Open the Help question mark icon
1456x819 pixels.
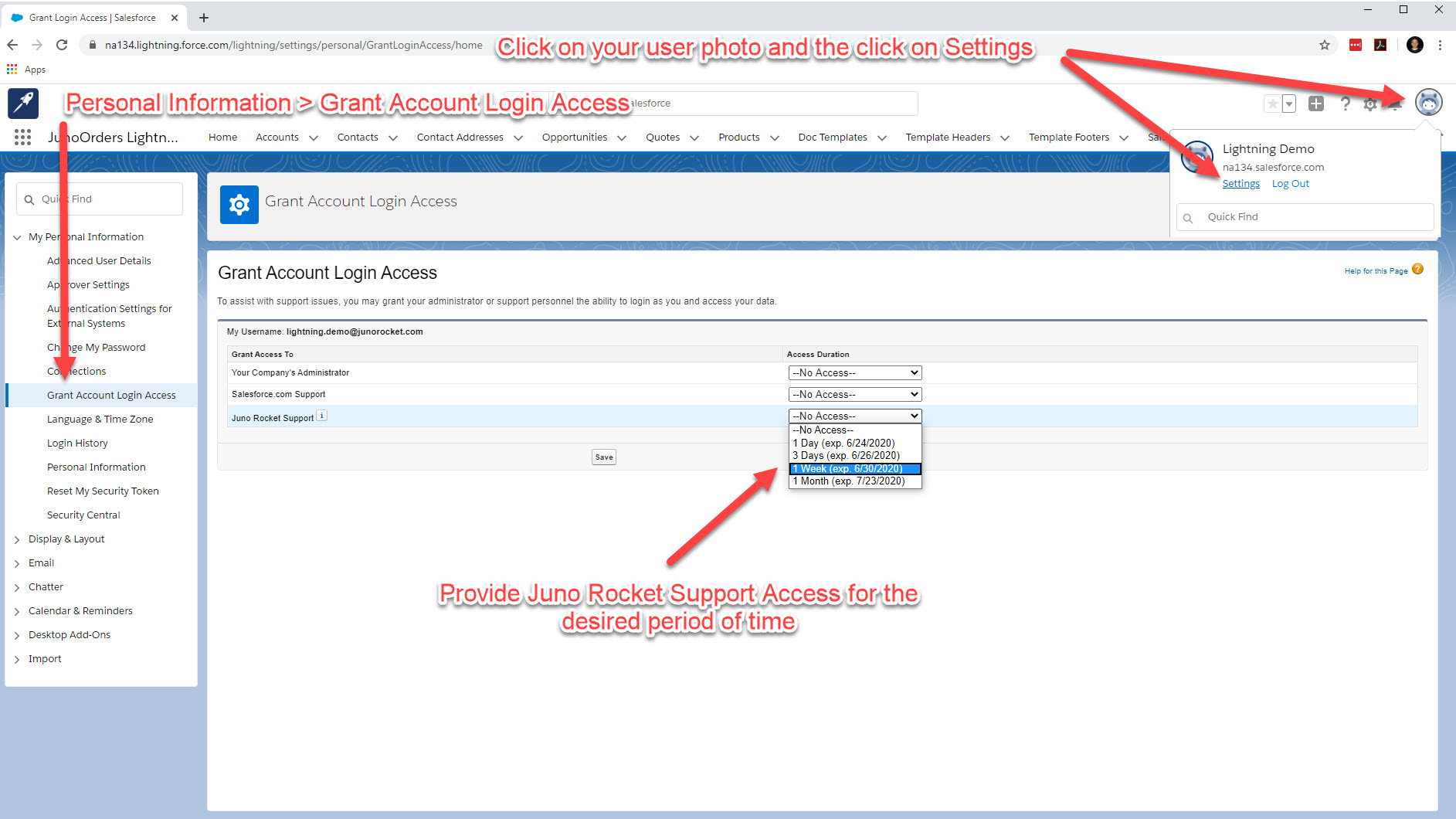pyautogui.click(x=1346, y=103)
